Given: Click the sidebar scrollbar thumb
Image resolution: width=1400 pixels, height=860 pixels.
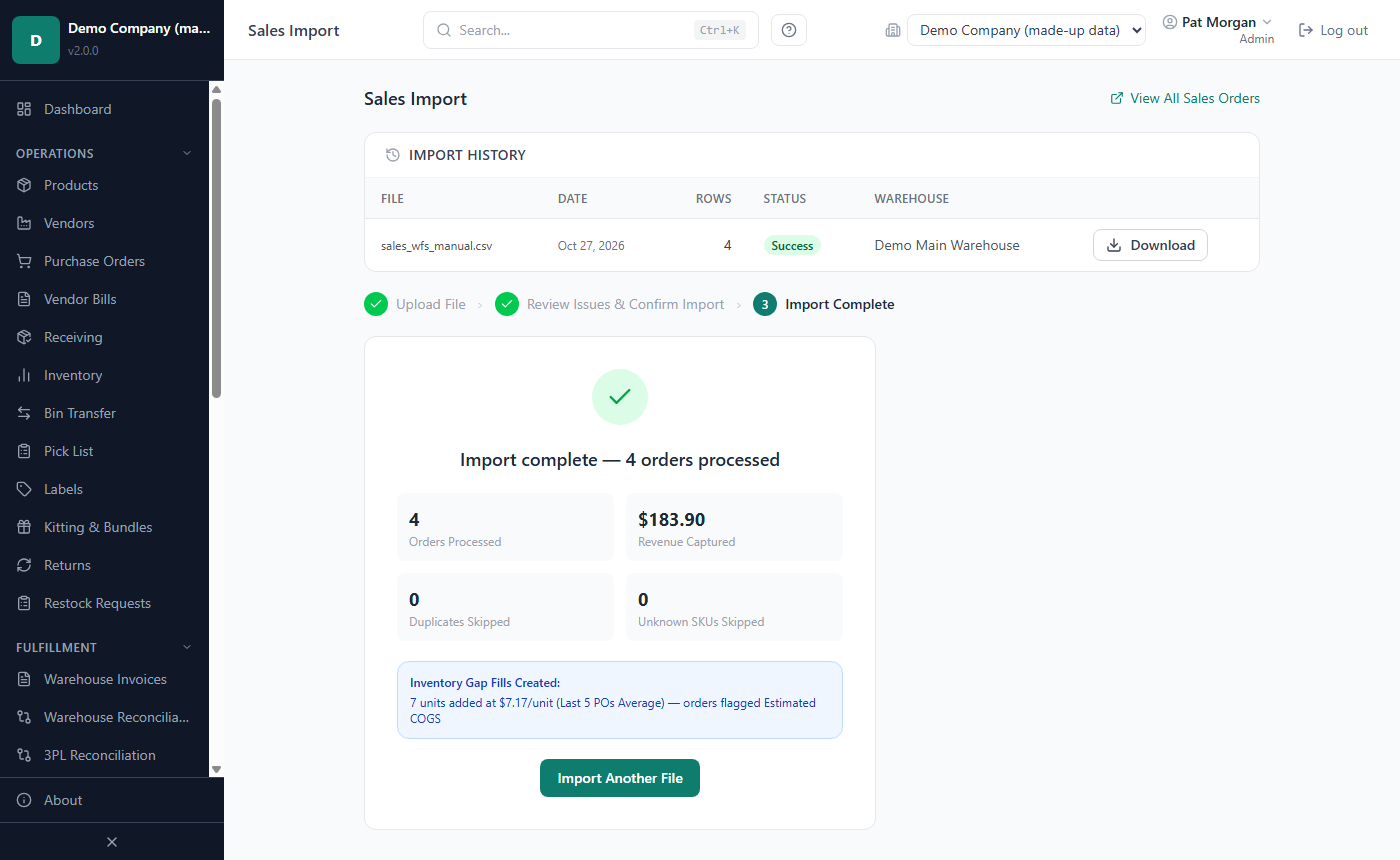Looking at the screenshot, I should (x=216, y=247).
